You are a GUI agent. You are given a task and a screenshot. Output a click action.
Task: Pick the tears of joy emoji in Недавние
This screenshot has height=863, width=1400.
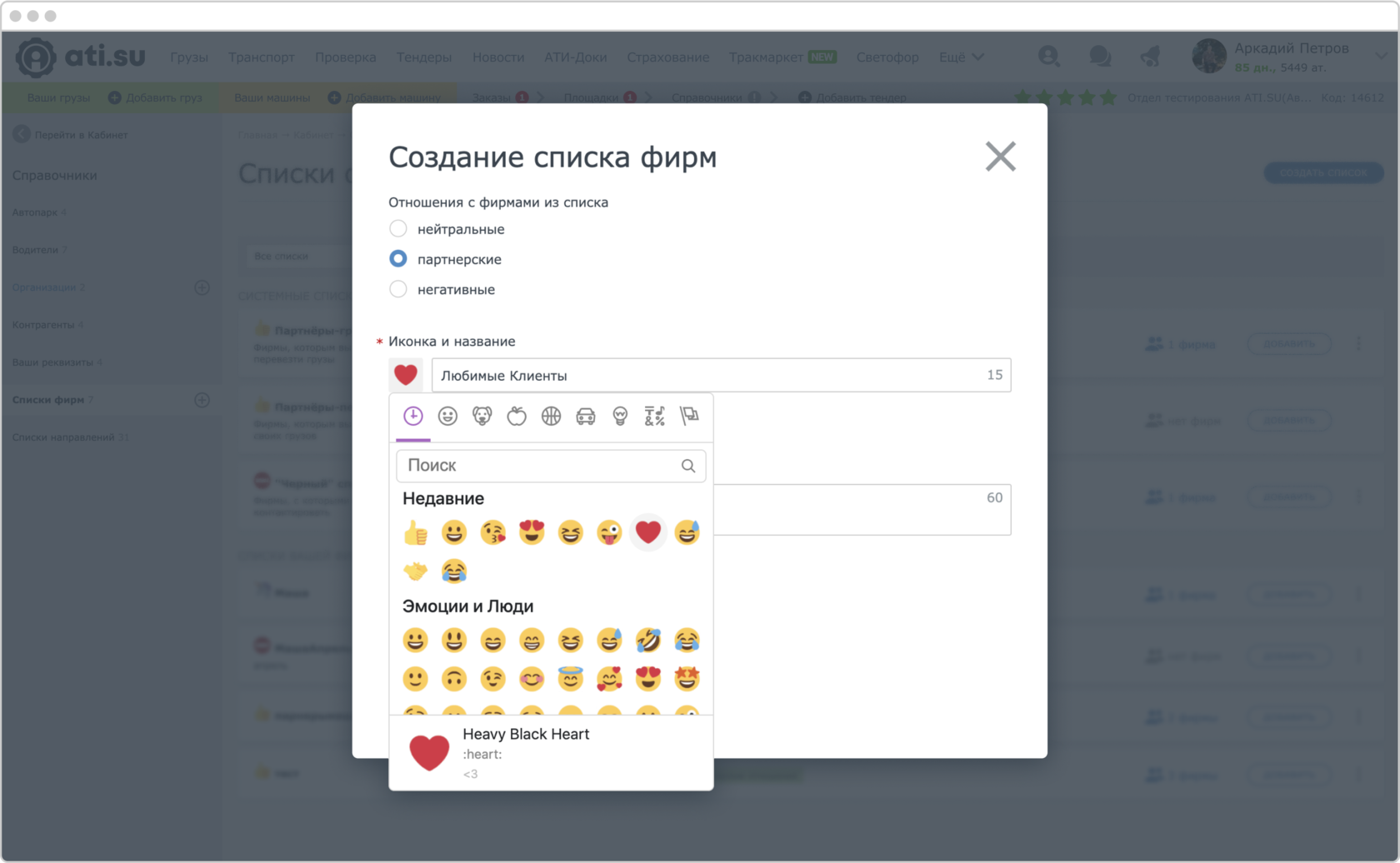tap(454, 571)
